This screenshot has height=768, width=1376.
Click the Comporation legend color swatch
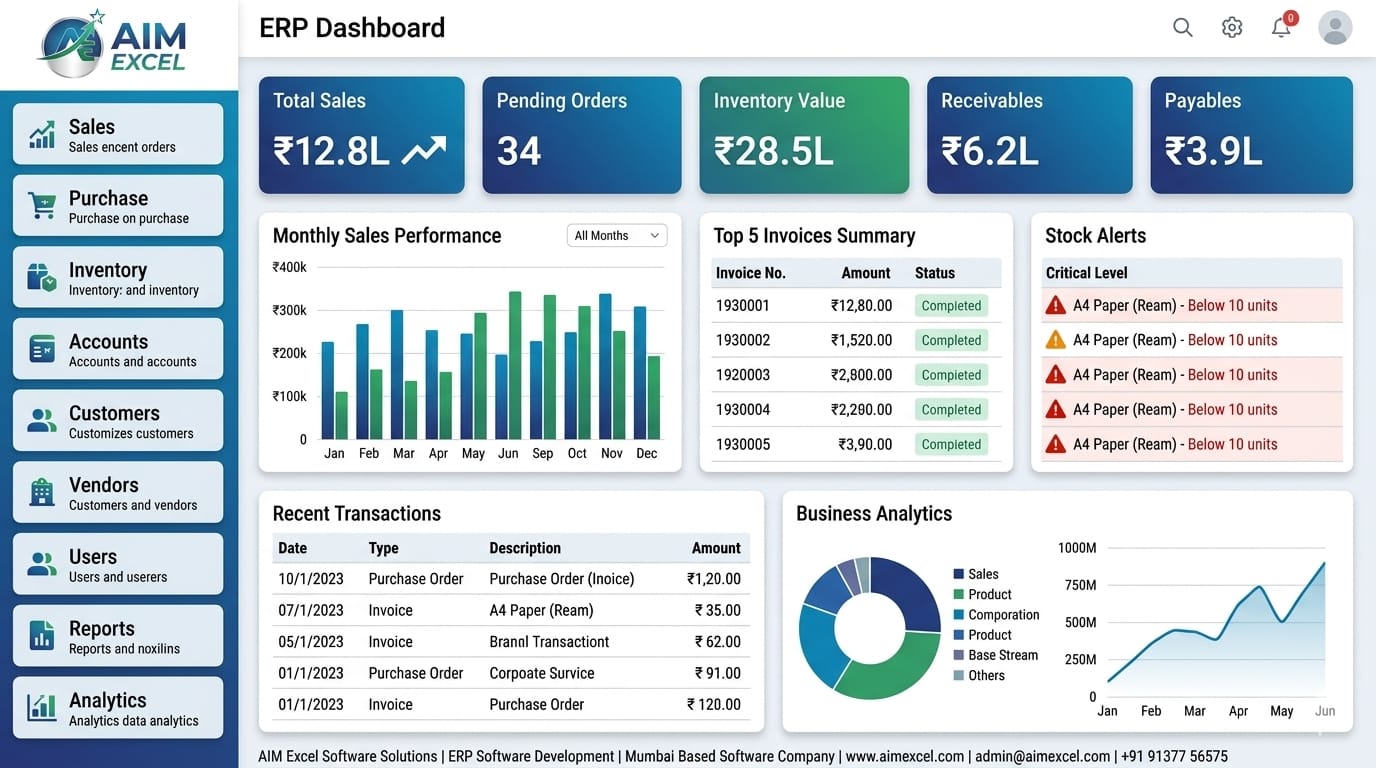click(x=959, y=615)
